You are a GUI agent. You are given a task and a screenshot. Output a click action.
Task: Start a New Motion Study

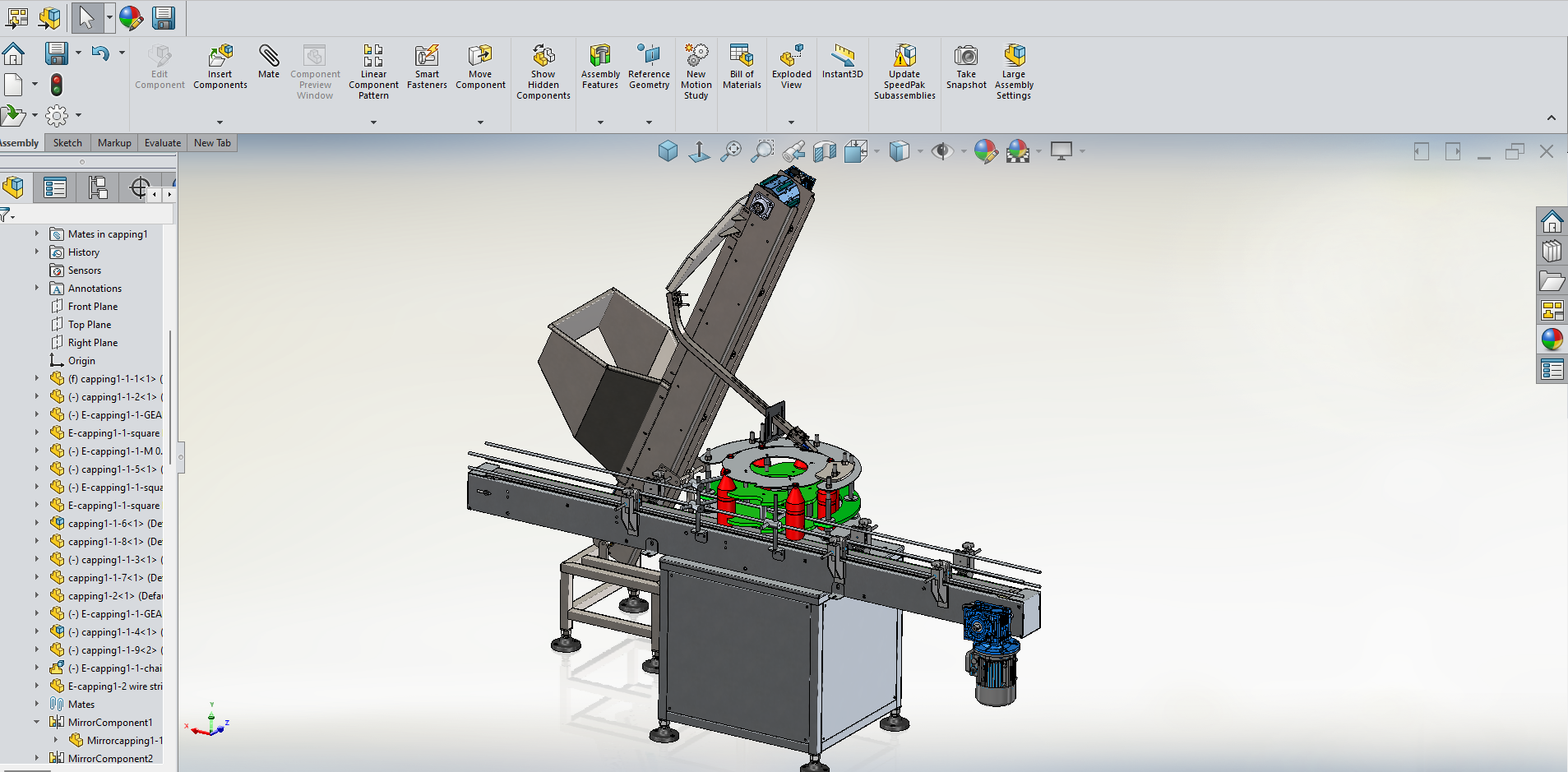point(696,72)
